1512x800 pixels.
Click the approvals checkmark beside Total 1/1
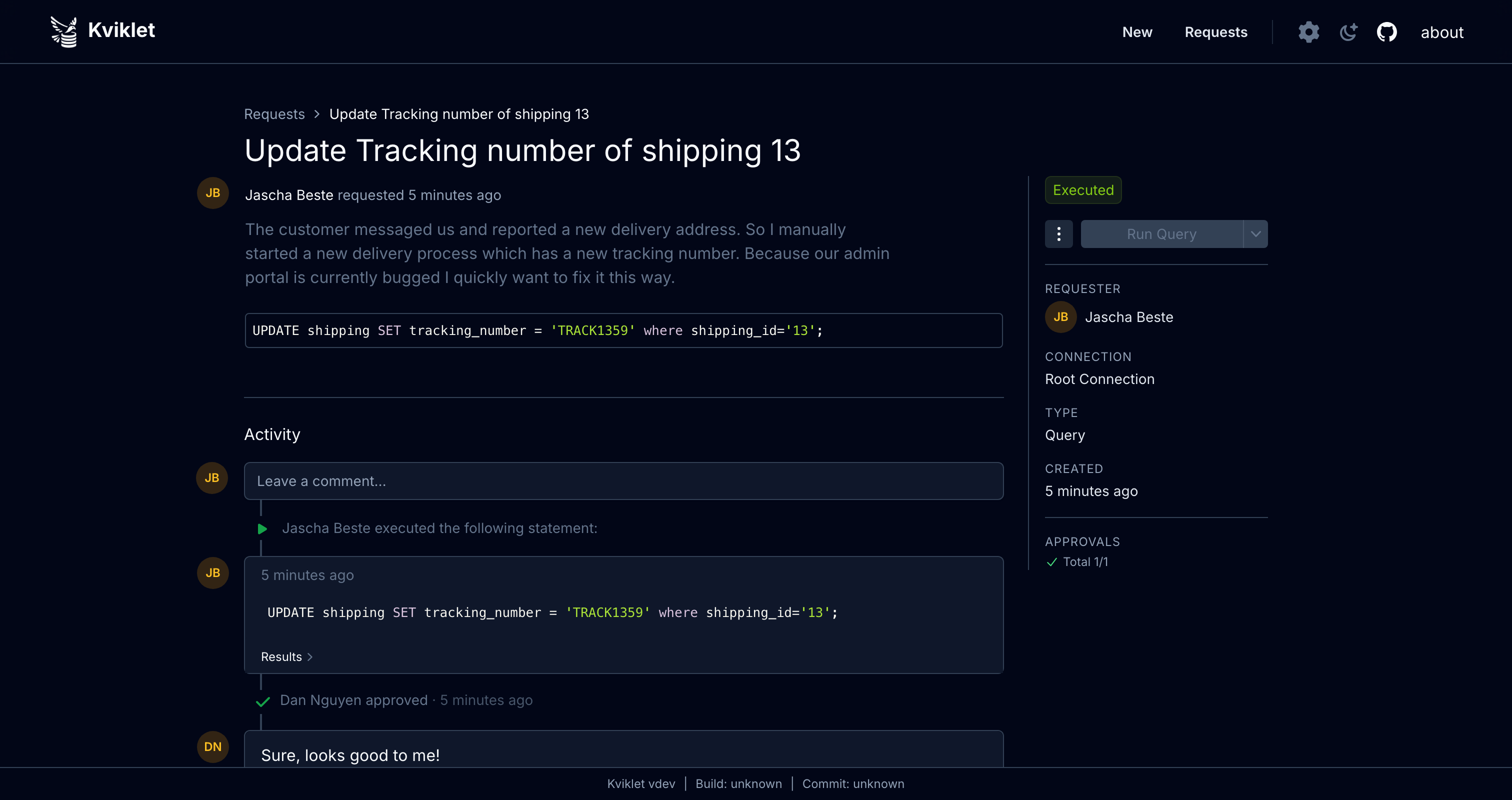point(1051,562)
